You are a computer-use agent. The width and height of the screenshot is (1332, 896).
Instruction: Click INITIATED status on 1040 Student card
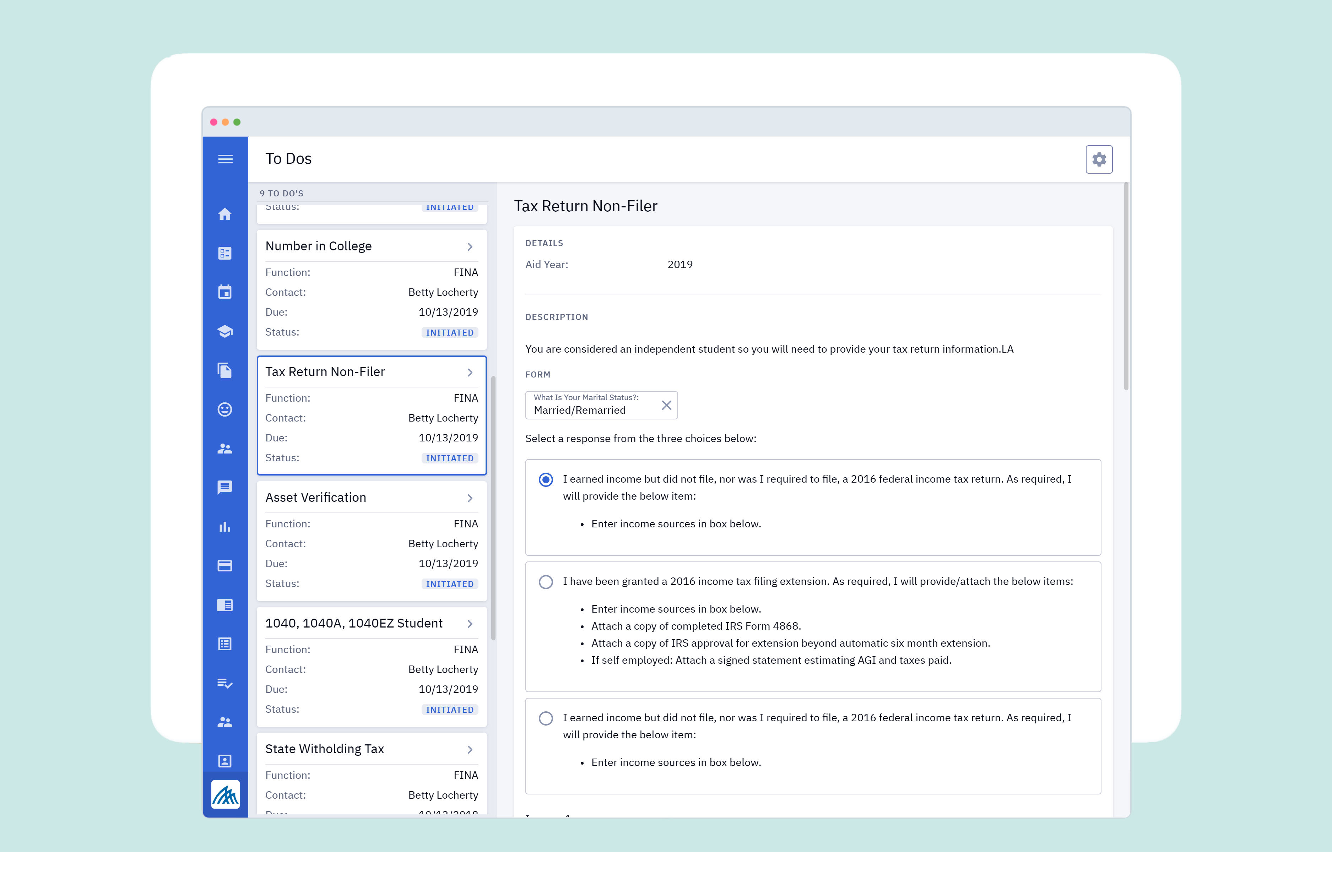pos(450,710)
